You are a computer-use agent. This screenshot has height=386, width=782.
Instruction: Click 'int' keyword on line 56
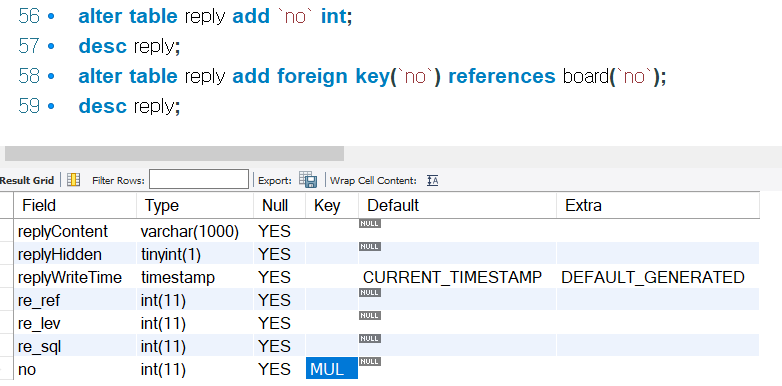[x=334, y=17]
